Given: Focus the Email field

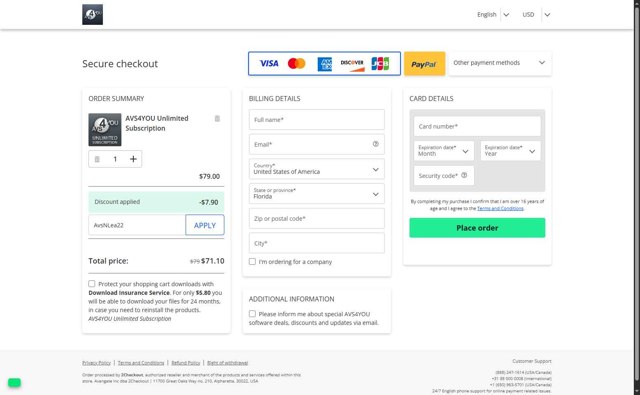Looking at the screenshot, I should [317, 144].
